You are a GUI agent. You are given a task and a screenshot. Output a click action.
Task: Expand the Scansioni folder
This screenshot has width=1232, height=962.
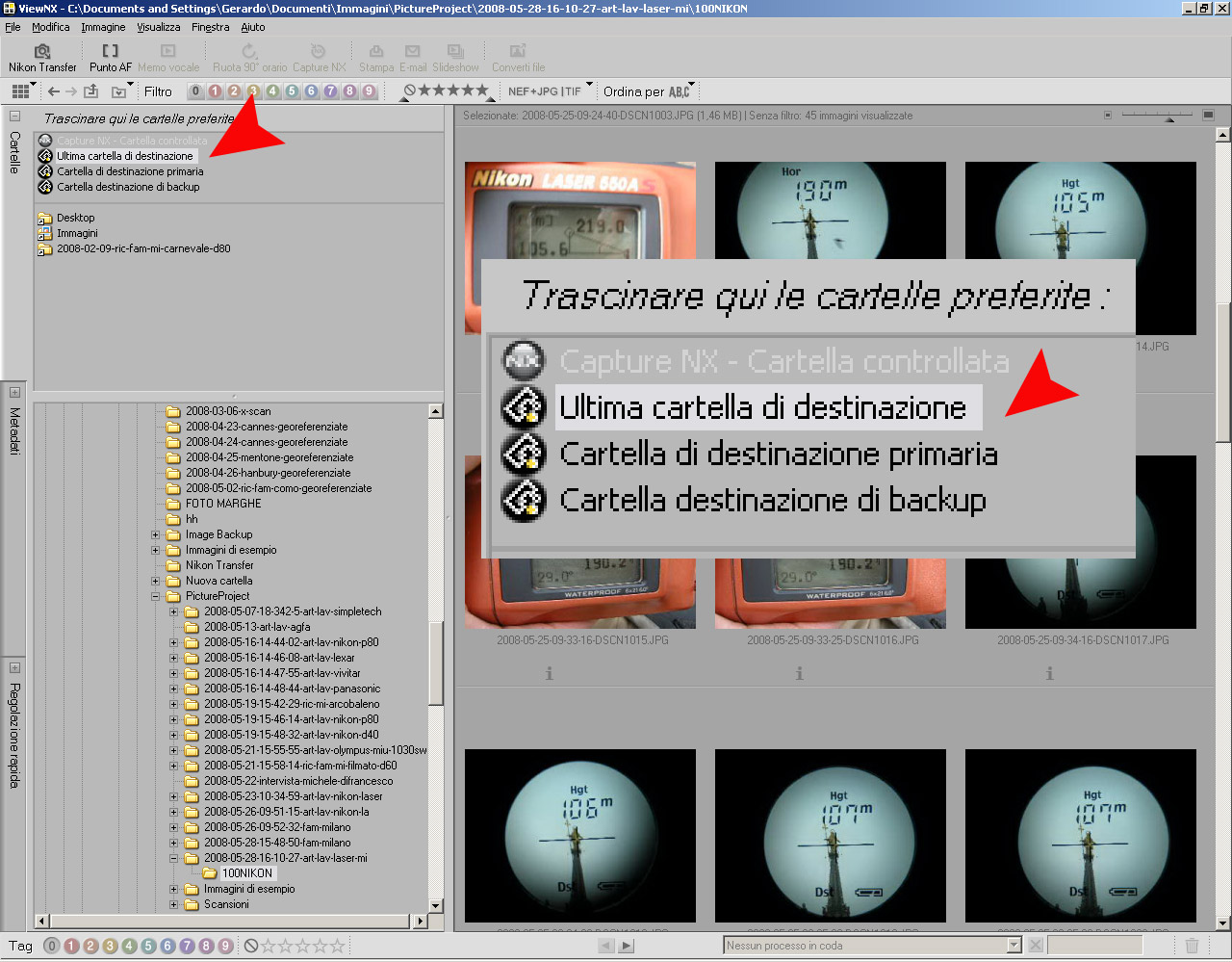point(174,904)
